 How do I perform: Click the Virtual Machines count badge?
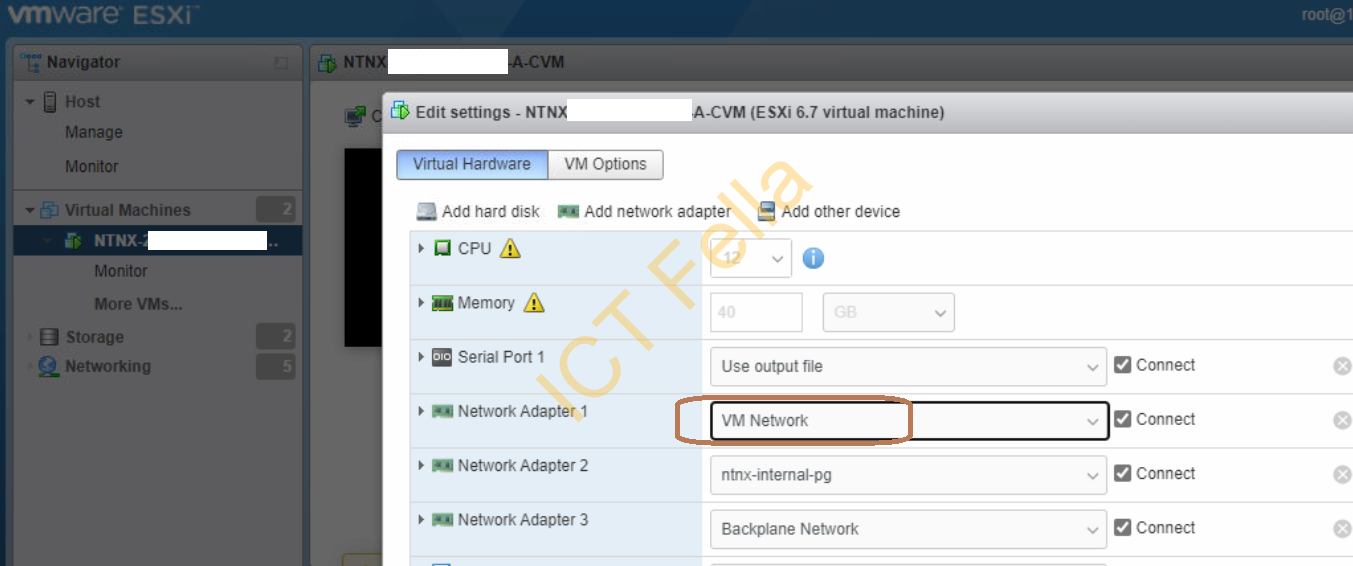click(275, 209)
